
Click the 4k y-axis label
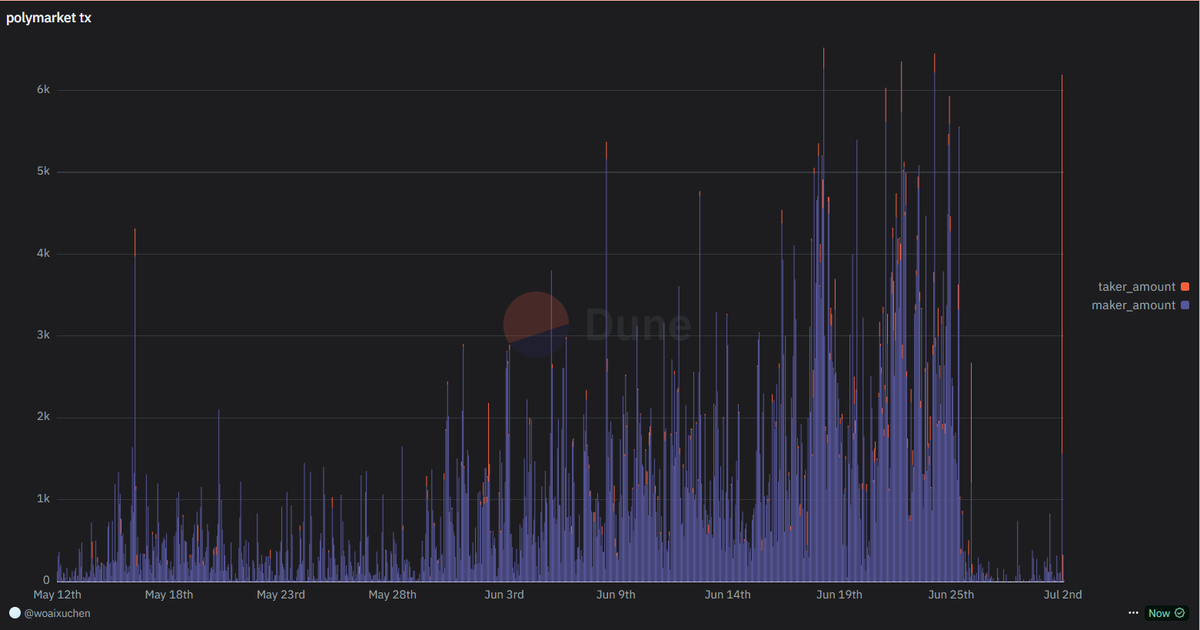click(44, 254)
